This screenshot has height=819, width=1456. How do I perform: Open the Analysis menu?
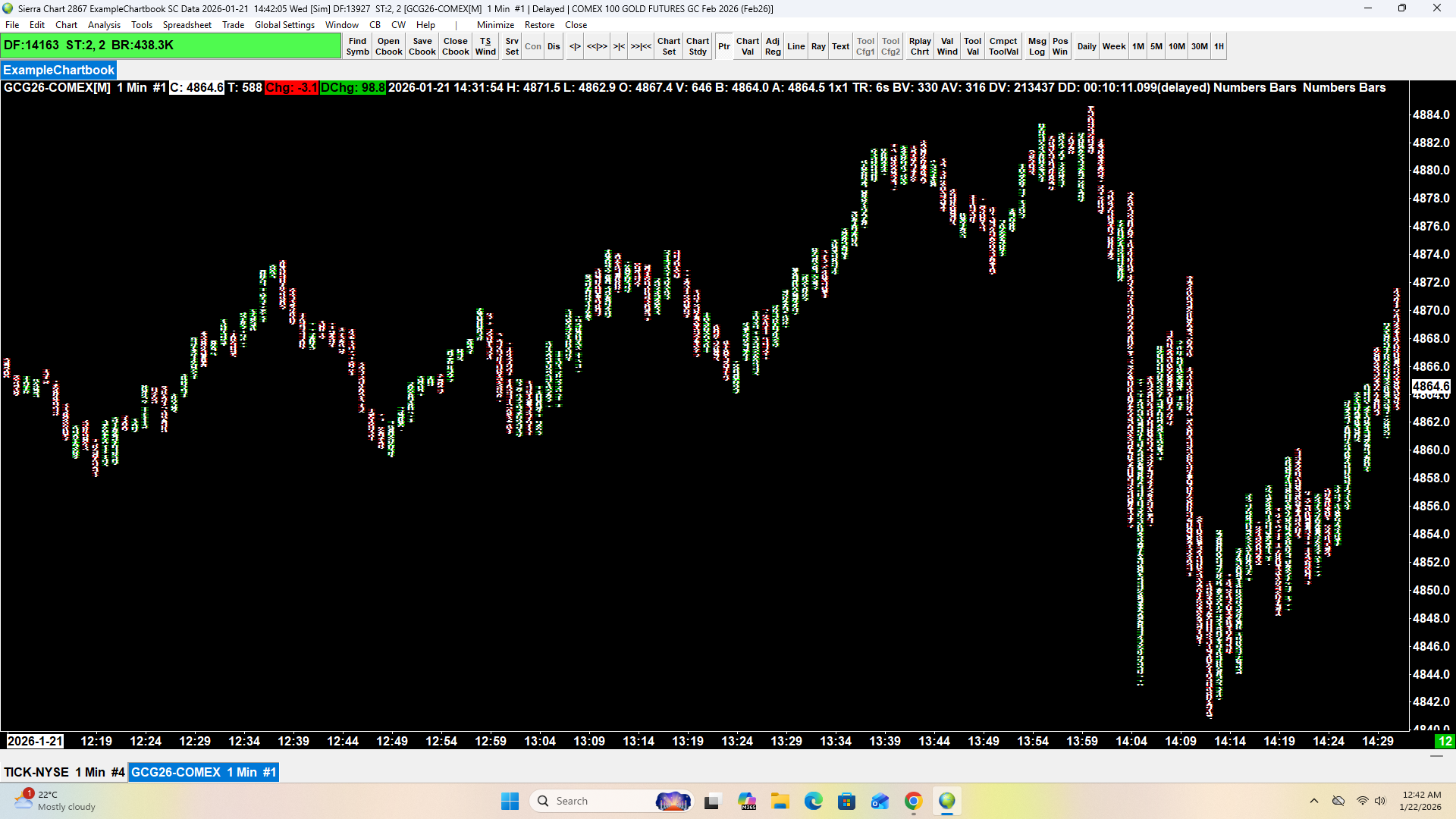[104, 25]
